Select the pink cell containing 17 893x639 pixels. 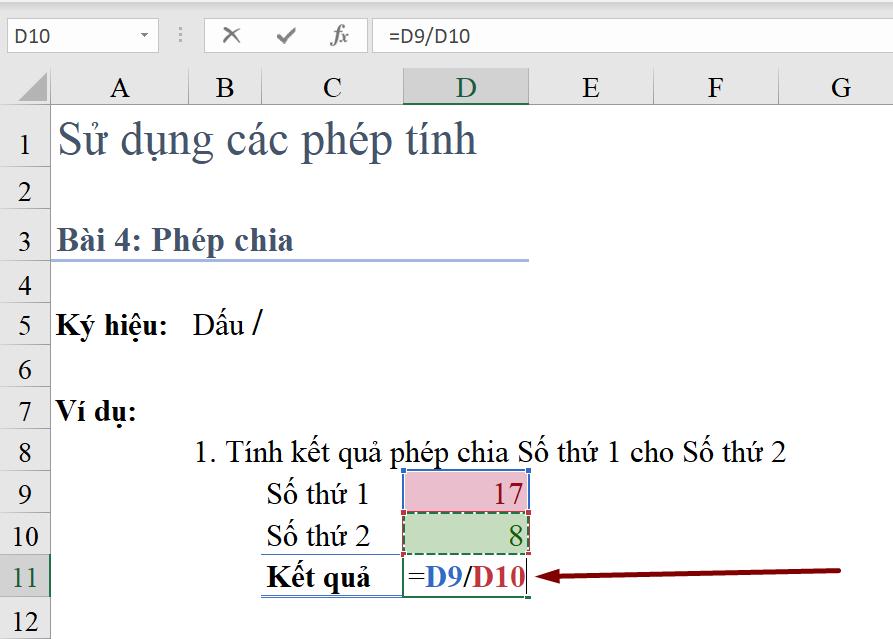(466, 491)
